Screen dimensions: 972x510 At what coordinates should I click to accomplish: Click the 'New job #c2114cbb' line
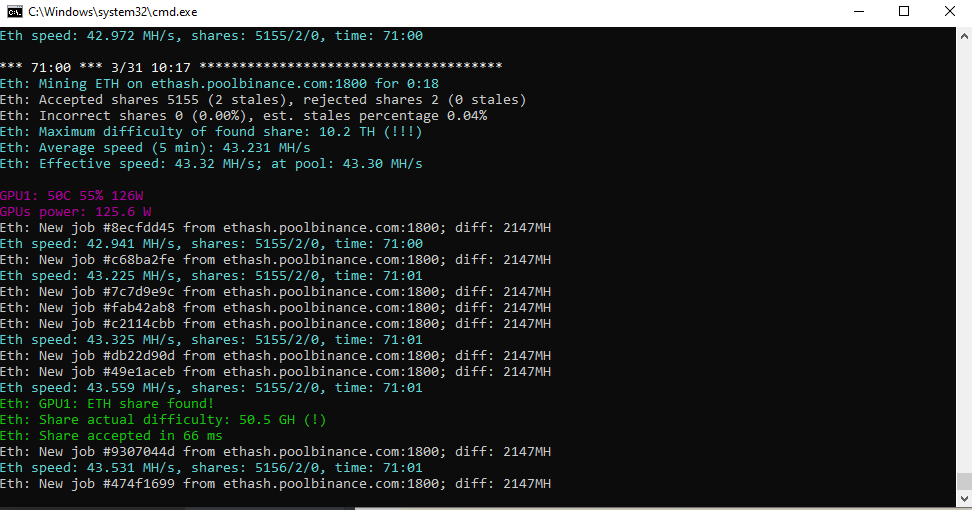(275, 324)
